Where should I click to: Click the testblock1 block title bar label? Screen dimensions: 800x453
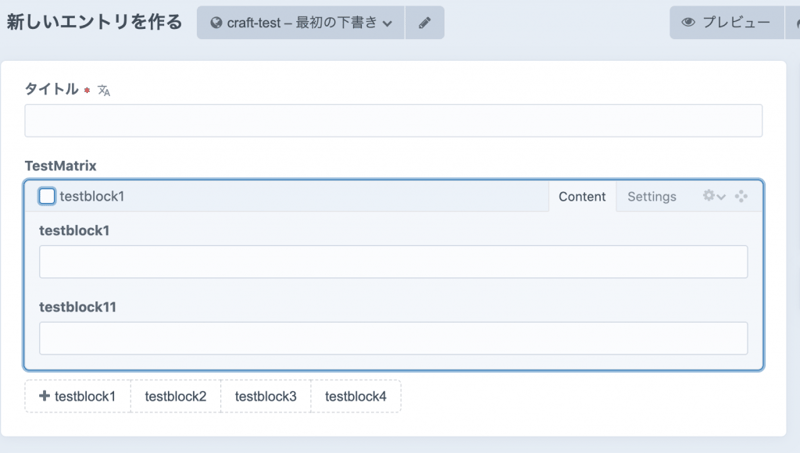(x=92, y=196)
